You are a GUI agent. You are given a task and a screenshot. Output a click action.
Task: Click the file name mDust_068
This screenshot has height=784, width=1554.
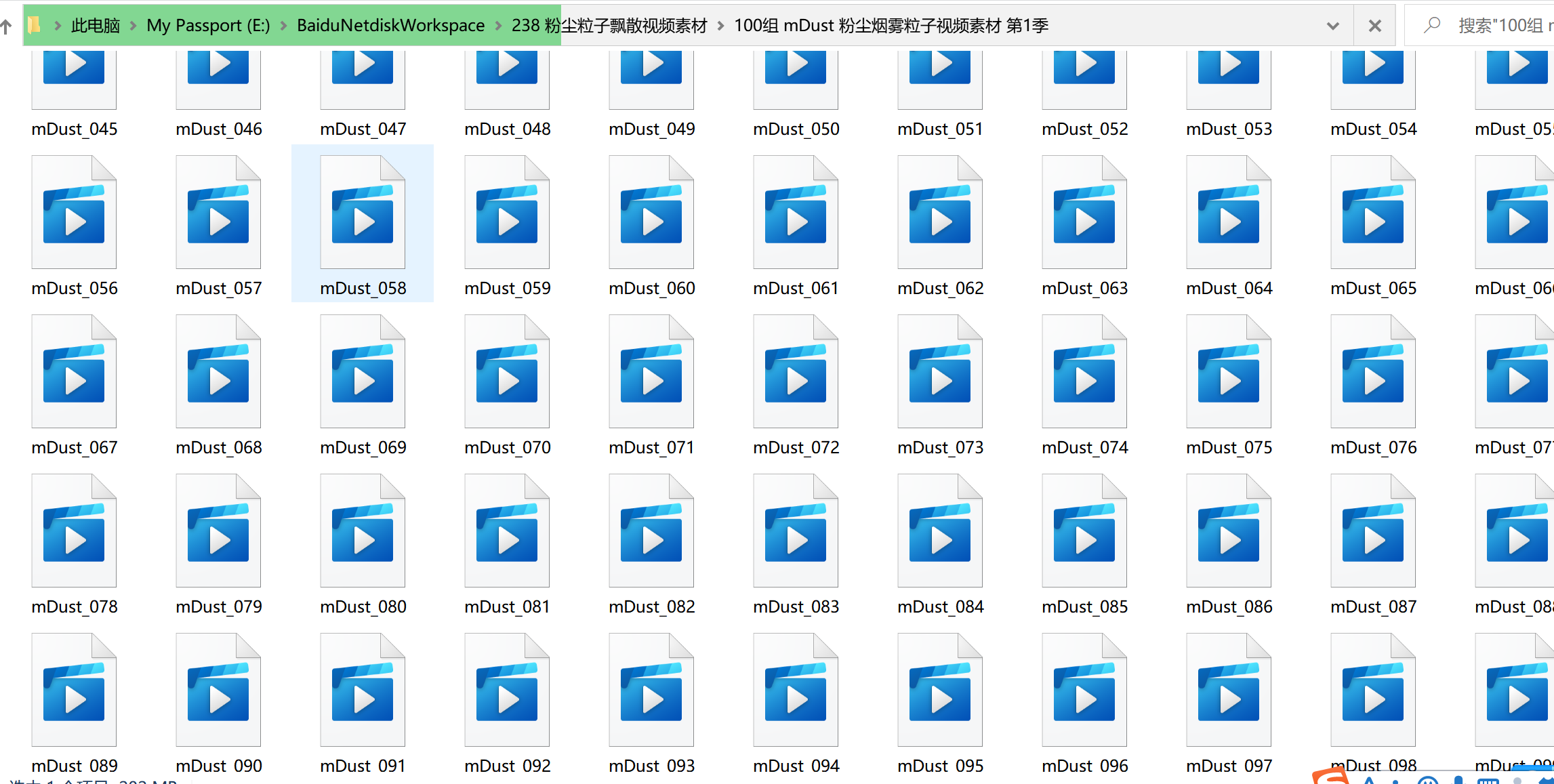tap(219, 447)
